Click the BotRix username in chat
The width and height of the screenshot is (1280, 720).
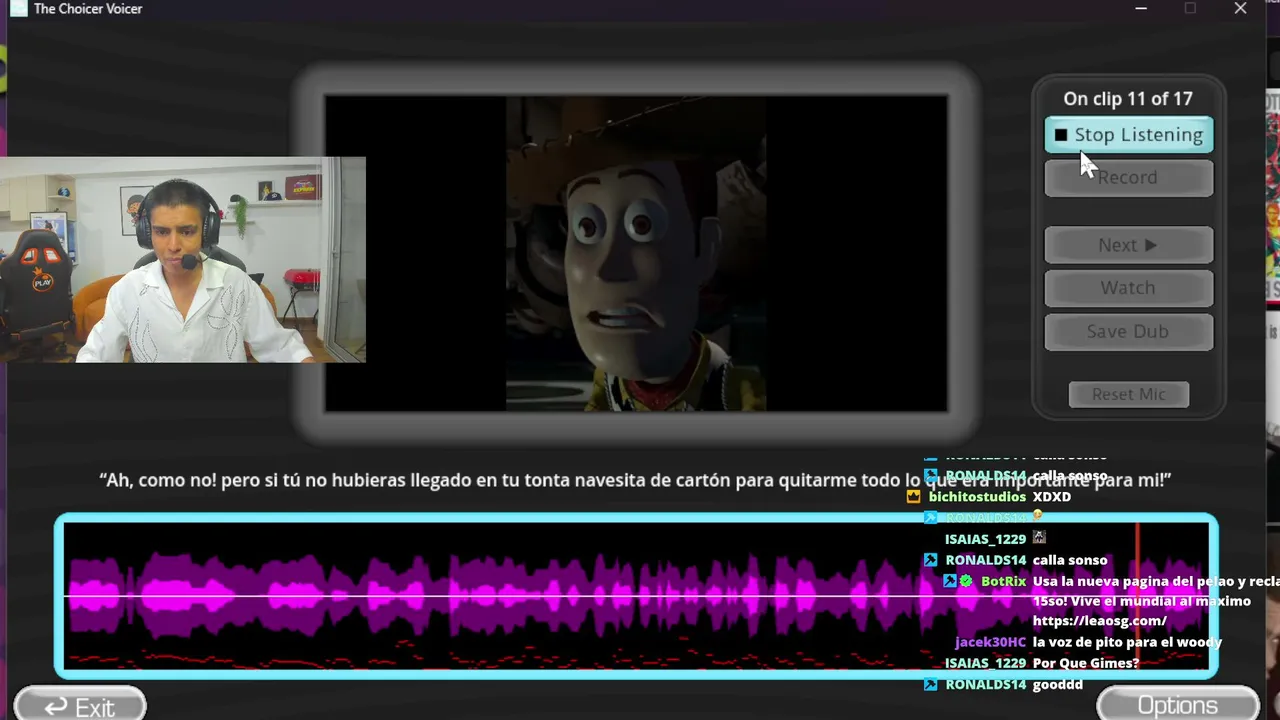pos(1003,581)
